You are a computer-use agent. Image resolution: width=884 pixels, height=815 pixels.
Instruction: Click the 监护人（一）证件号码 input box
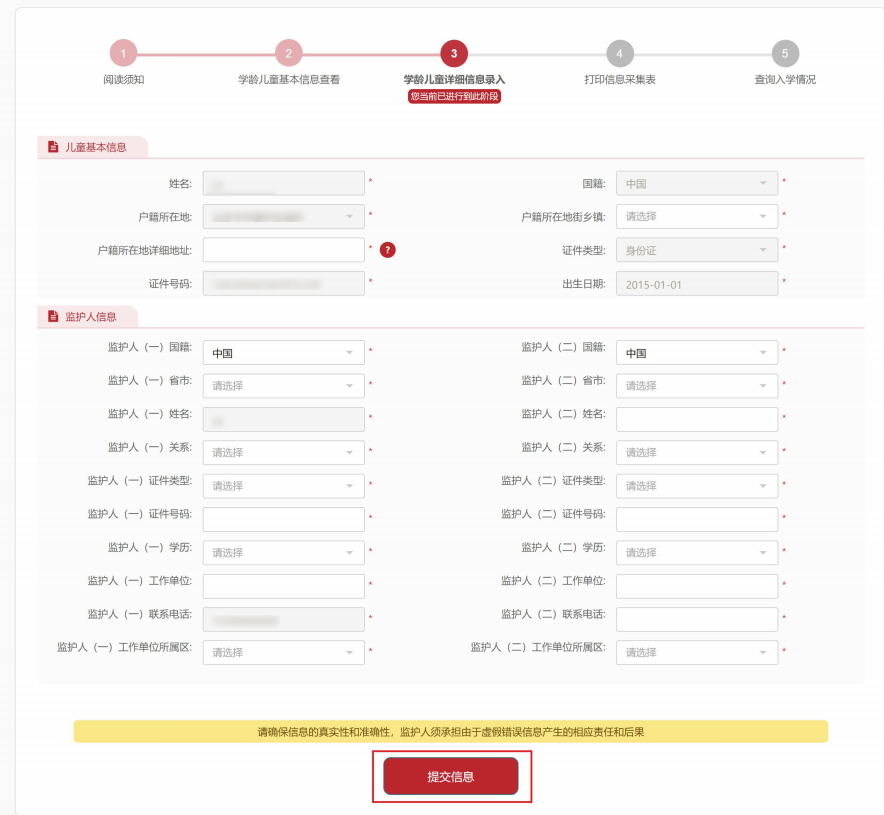pos(283,519)
